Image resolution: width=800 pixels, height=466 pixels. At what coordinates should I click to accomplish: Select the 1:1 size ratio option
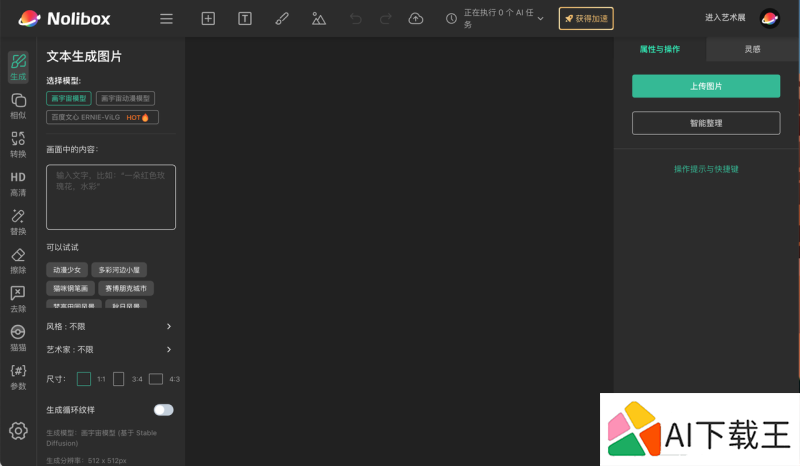84,379
